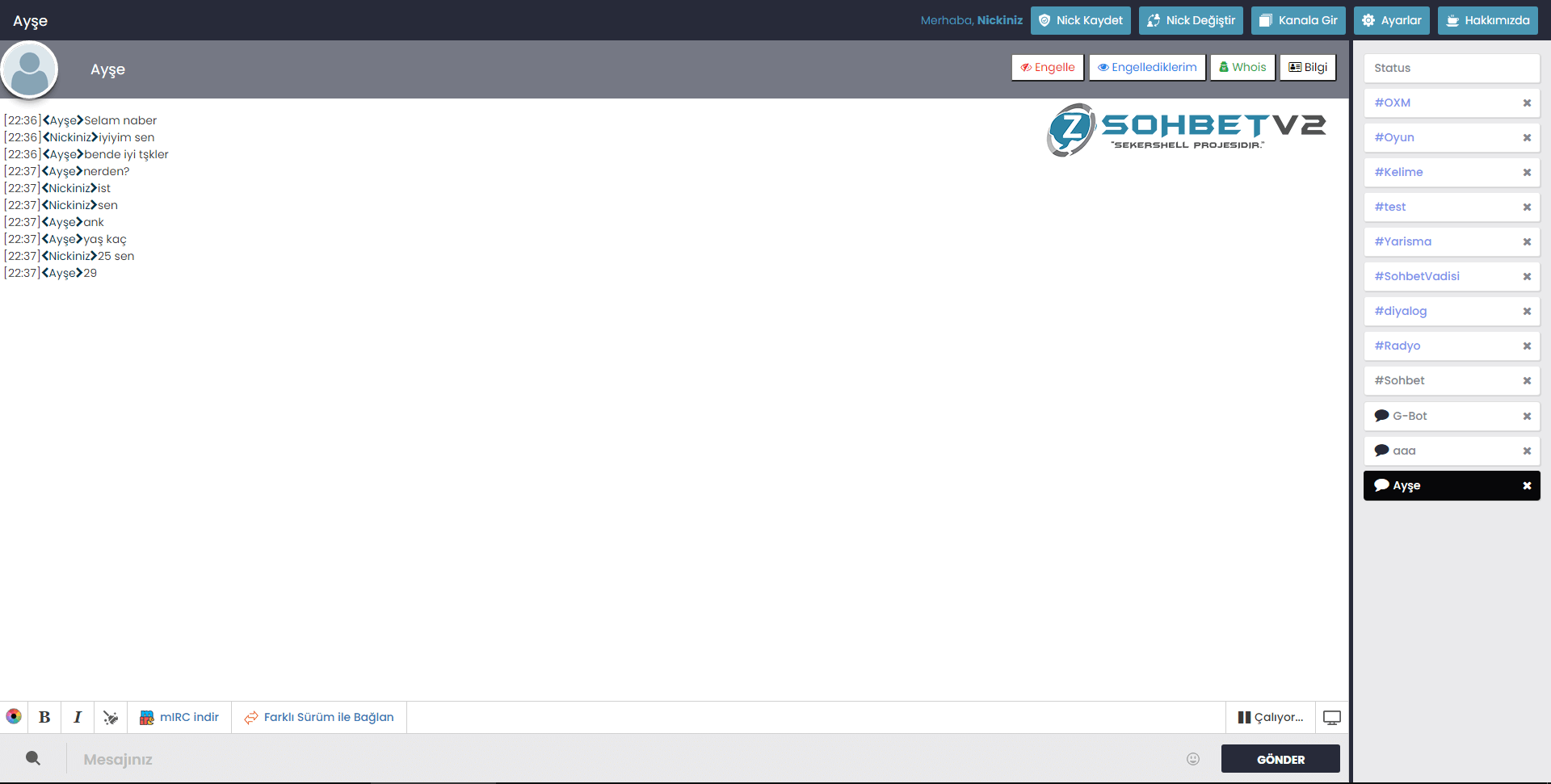Viewport: 1551px width, 784px height.
Task: Click the clear formatting broom icon
Action: click(x=111, y=717)
